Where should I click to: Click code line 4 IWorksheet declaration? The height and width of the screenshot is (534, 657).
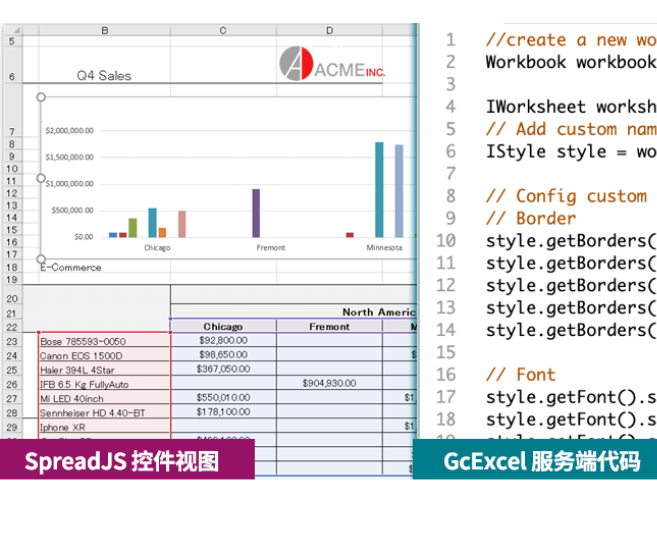pyautogui.click(x=571, y=106)
